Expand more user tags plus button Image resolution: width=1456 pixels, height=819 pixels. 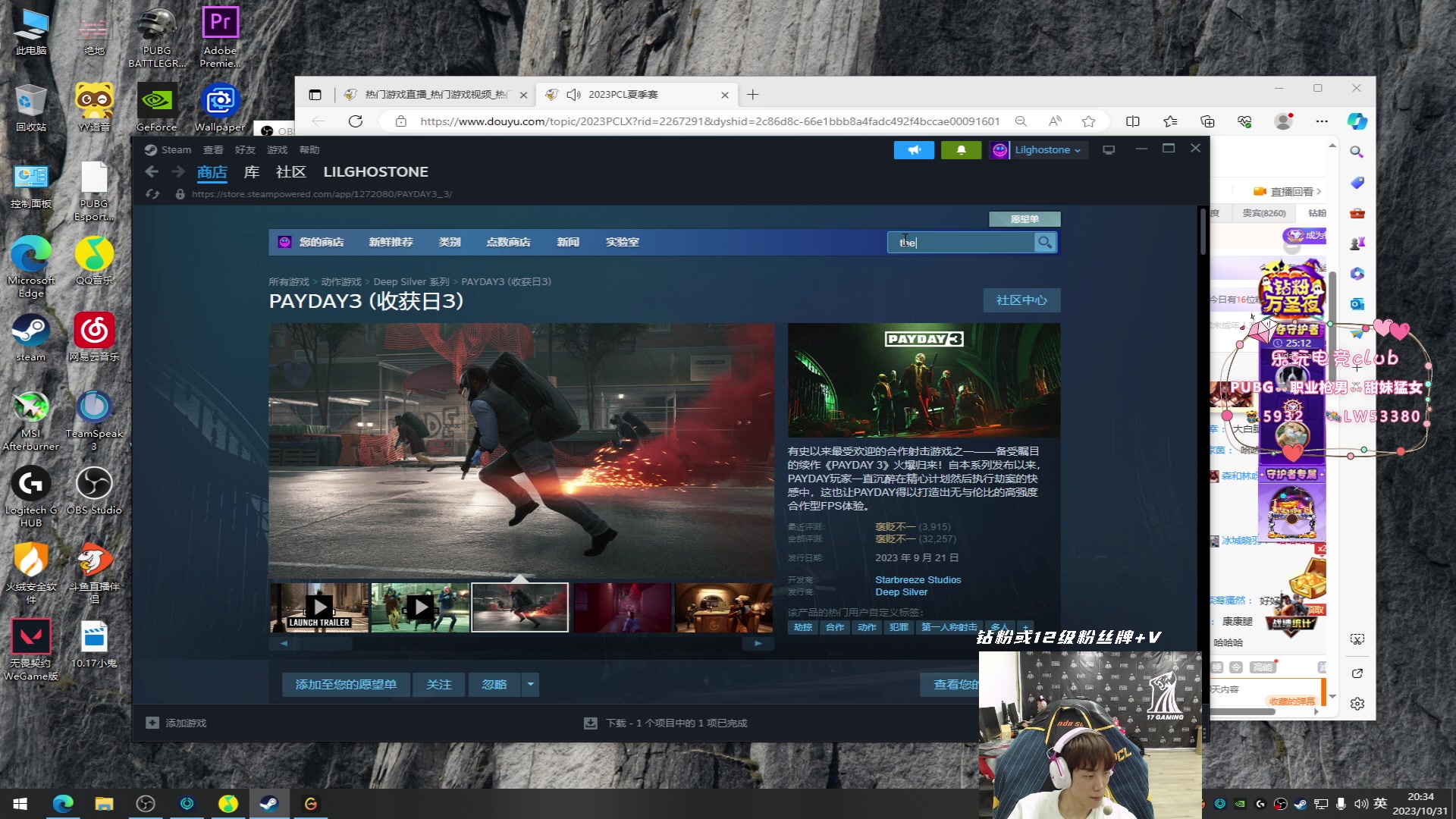1025,627
